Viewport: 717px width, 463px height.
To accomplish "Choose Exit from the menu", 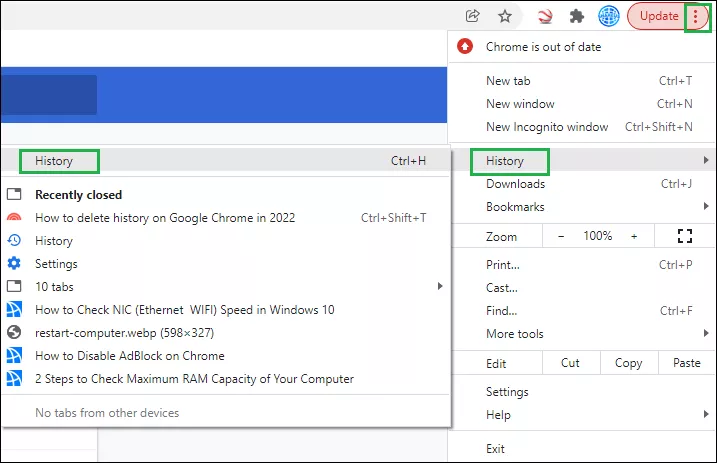I will (582, 449).
